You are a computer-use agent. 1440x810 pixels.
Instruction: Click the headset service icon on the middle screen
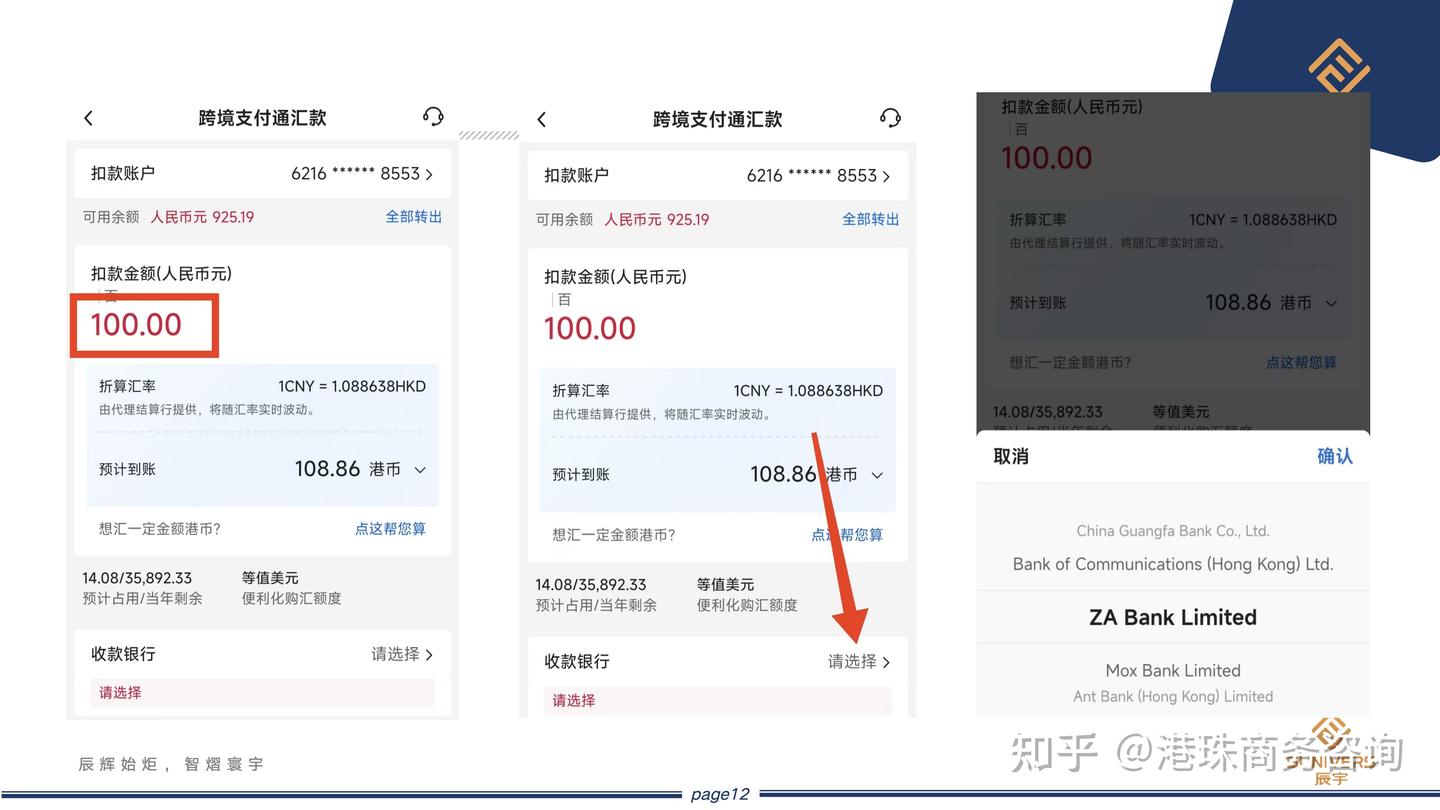point(889,118)
